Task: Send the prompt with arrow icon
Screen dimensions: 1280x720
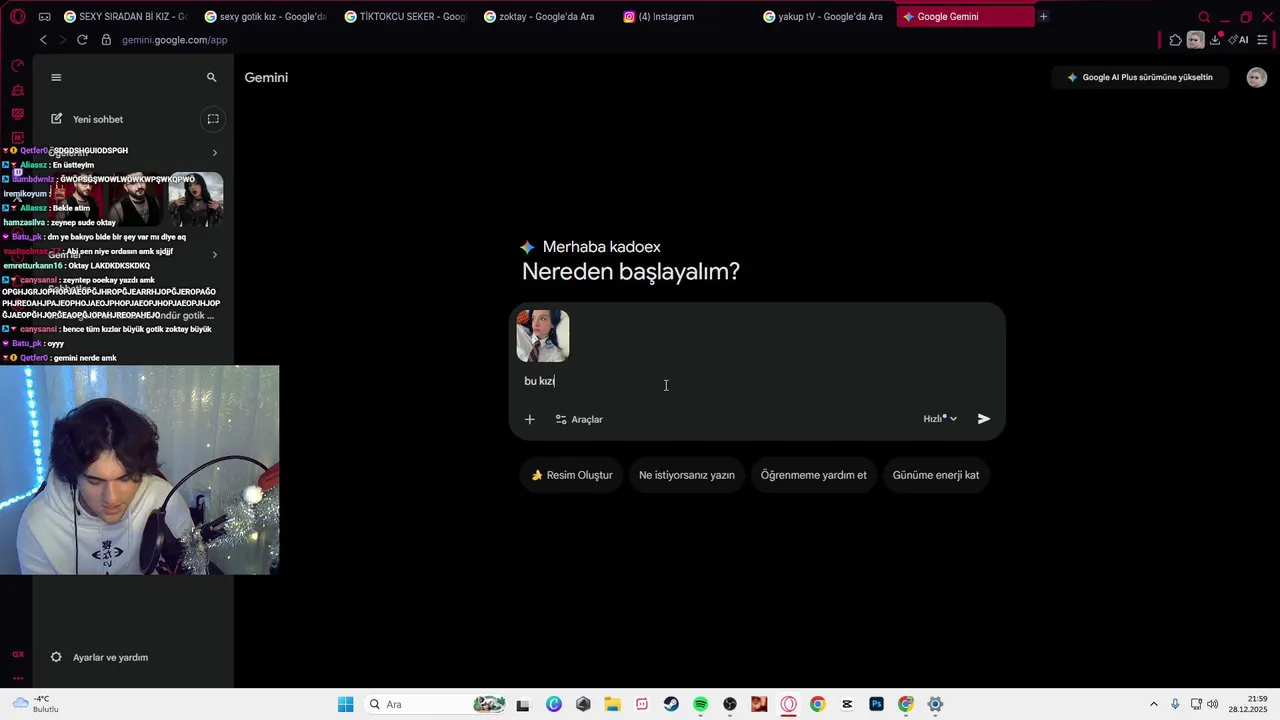Action: tap(984, 419)
